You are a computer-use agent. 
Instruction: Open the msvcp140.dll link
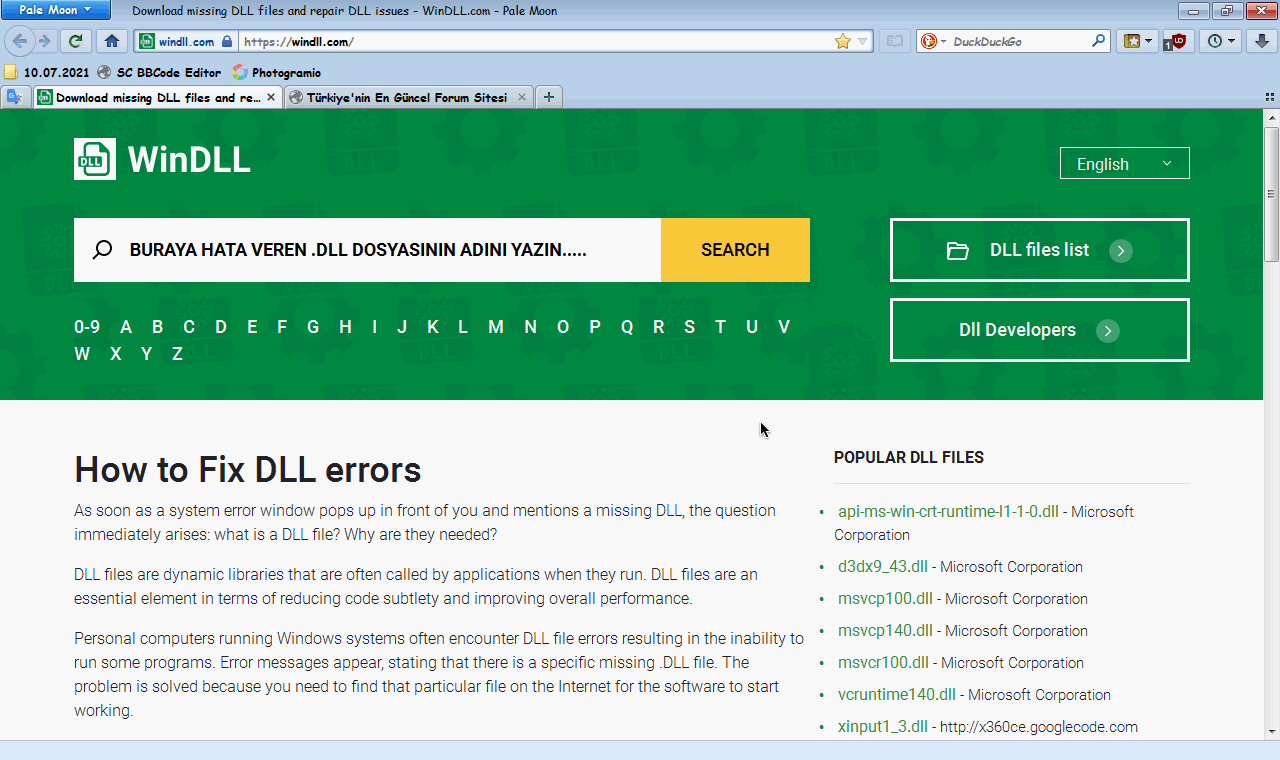(885, 631)
